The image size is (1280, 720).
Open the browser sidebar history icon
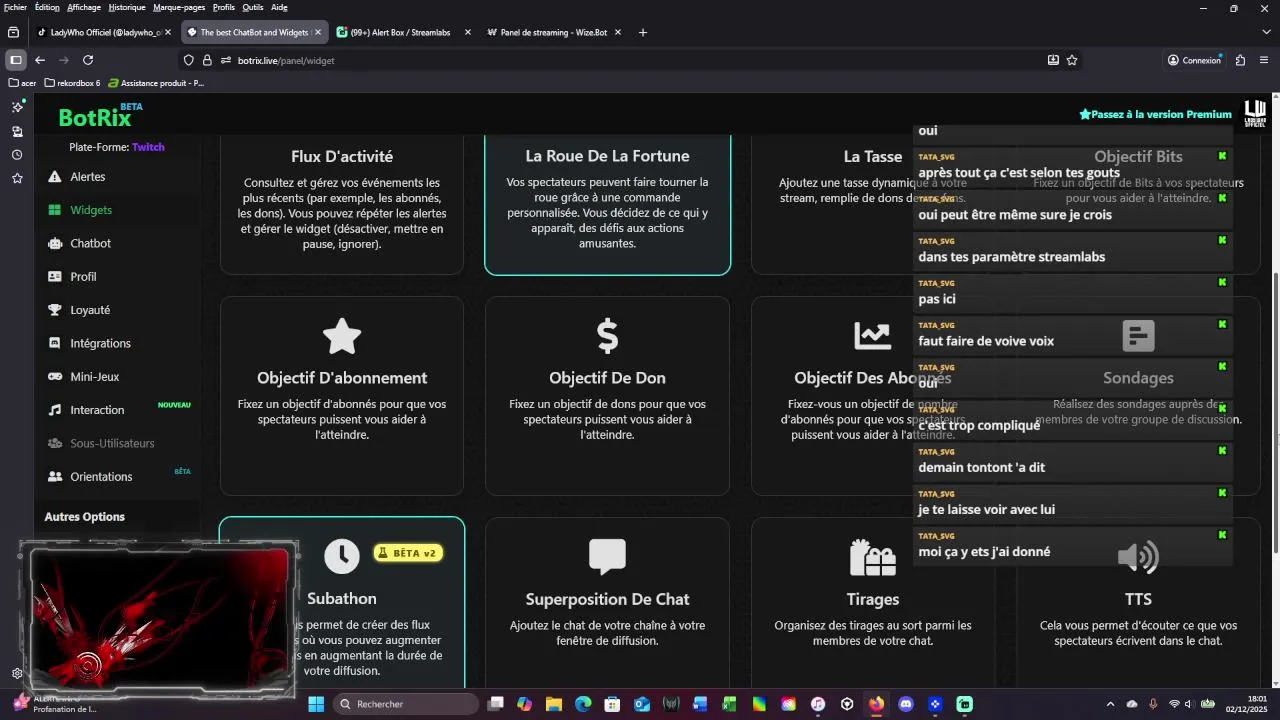17,155
